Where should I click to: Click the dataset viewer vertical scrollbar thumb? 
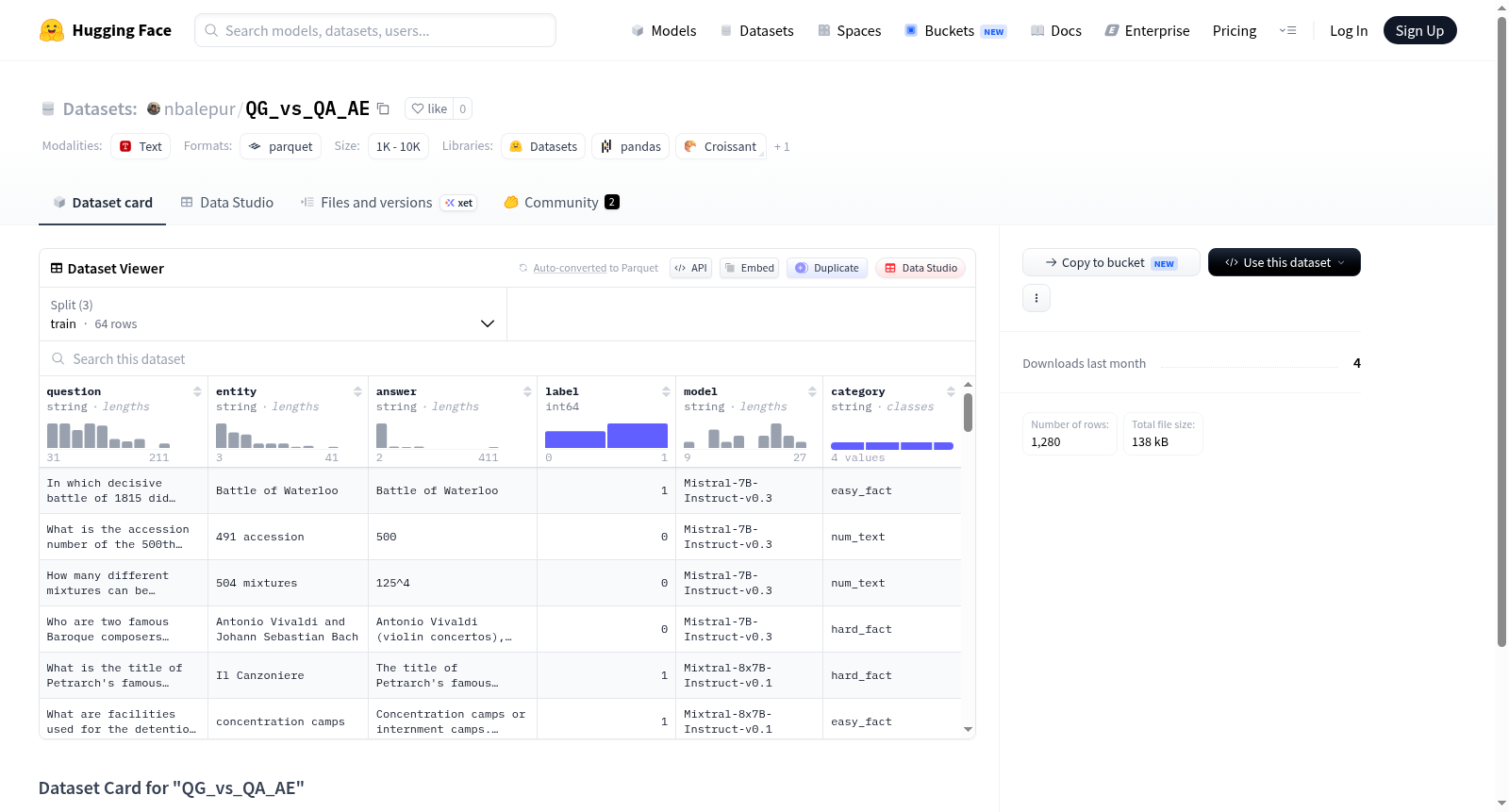pyautogui.click(x=968, y=412)
